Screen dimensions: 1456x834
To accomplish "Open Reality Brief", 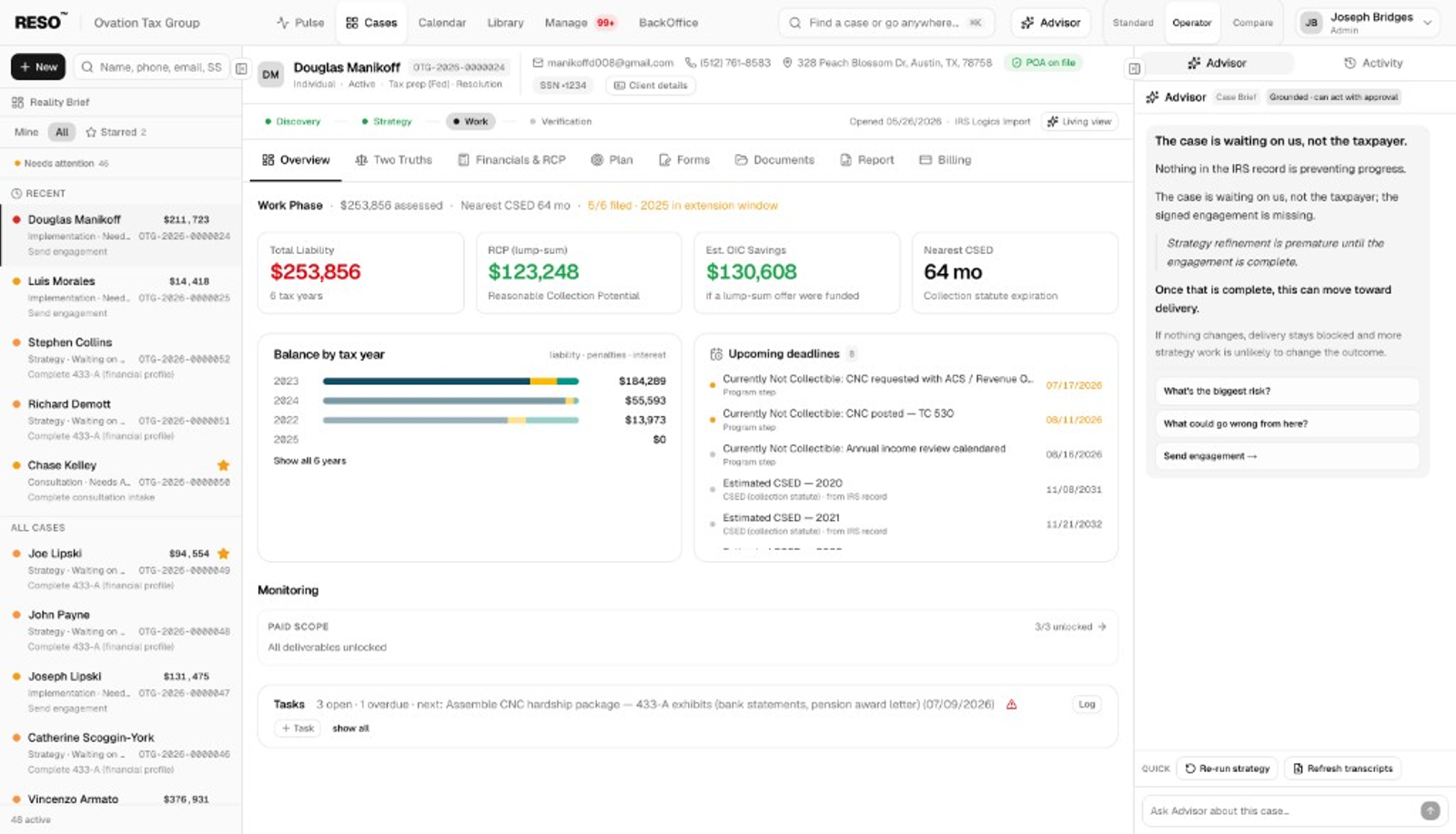I will 50,102.
